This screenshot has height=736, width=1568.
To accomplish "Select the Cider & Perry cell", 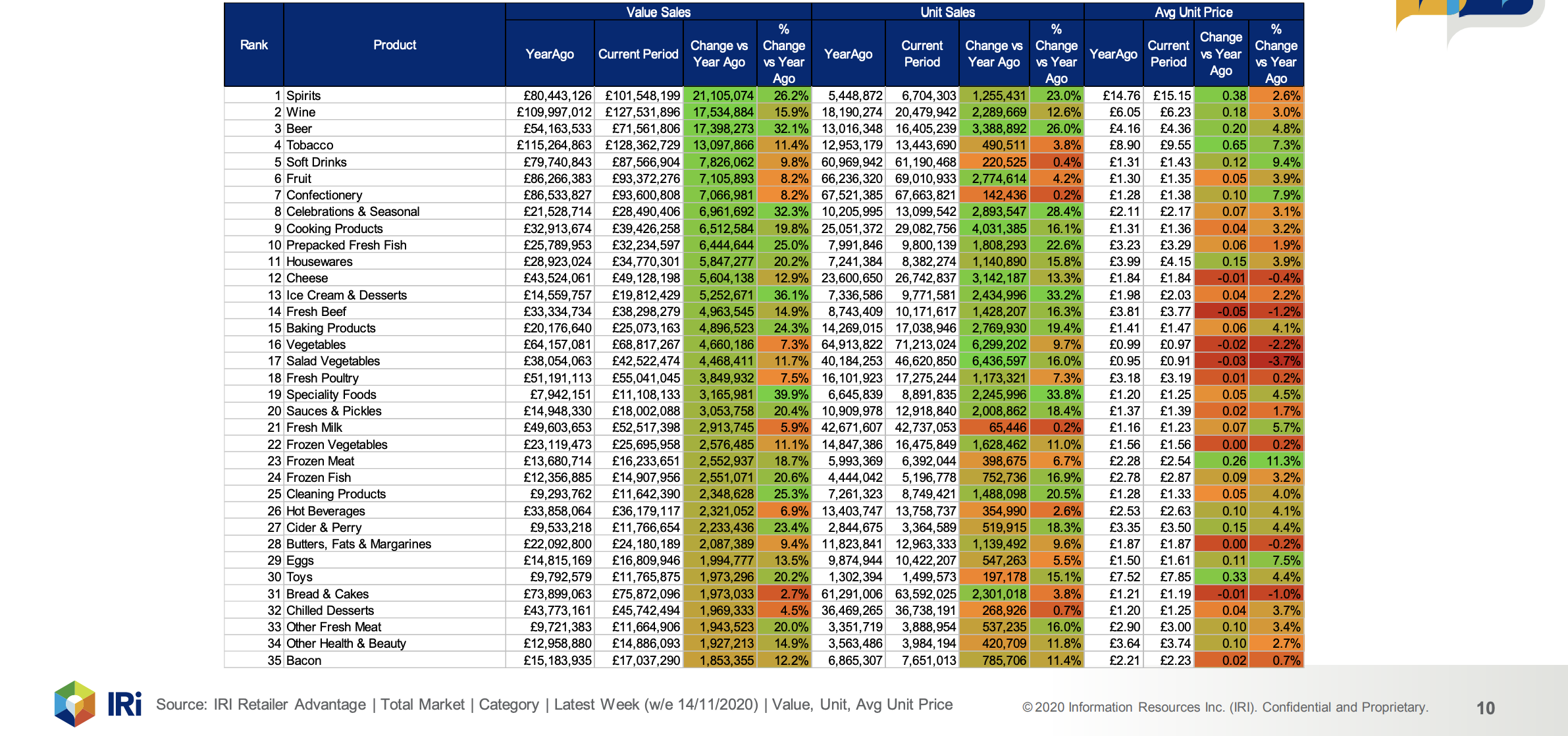I will tap(394, 527).
